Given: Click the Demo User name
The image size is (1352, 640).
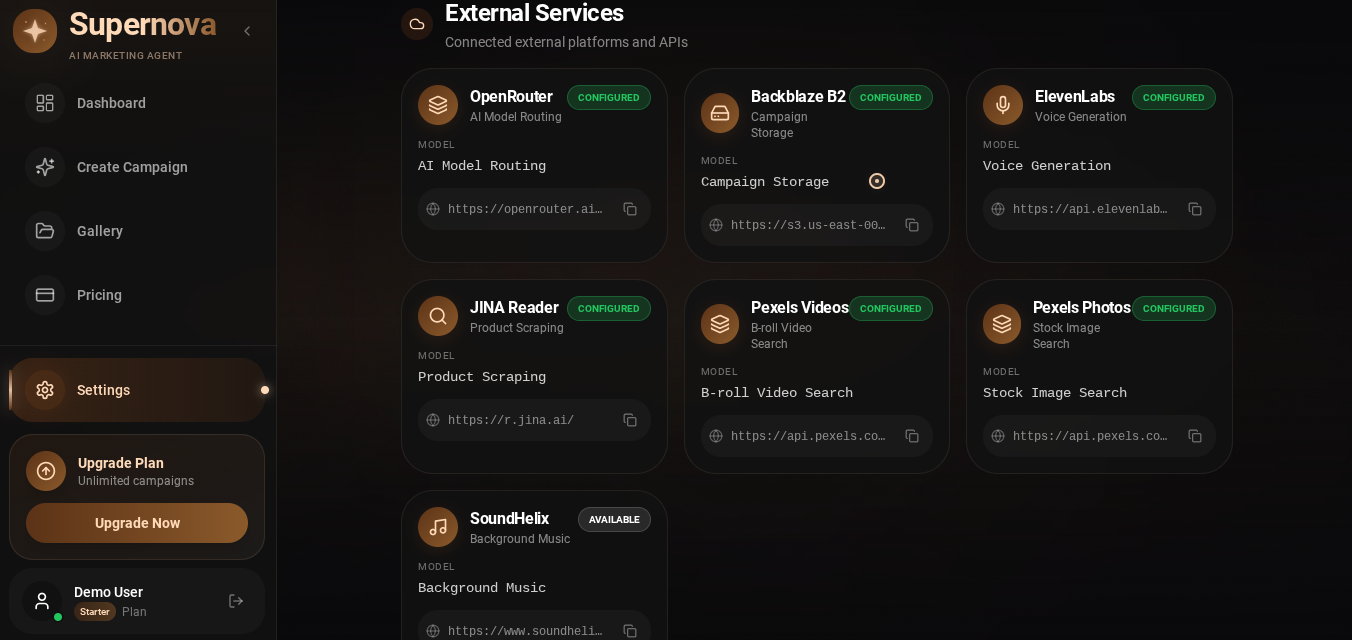Looking at the screenshot, I should point(108,592).
